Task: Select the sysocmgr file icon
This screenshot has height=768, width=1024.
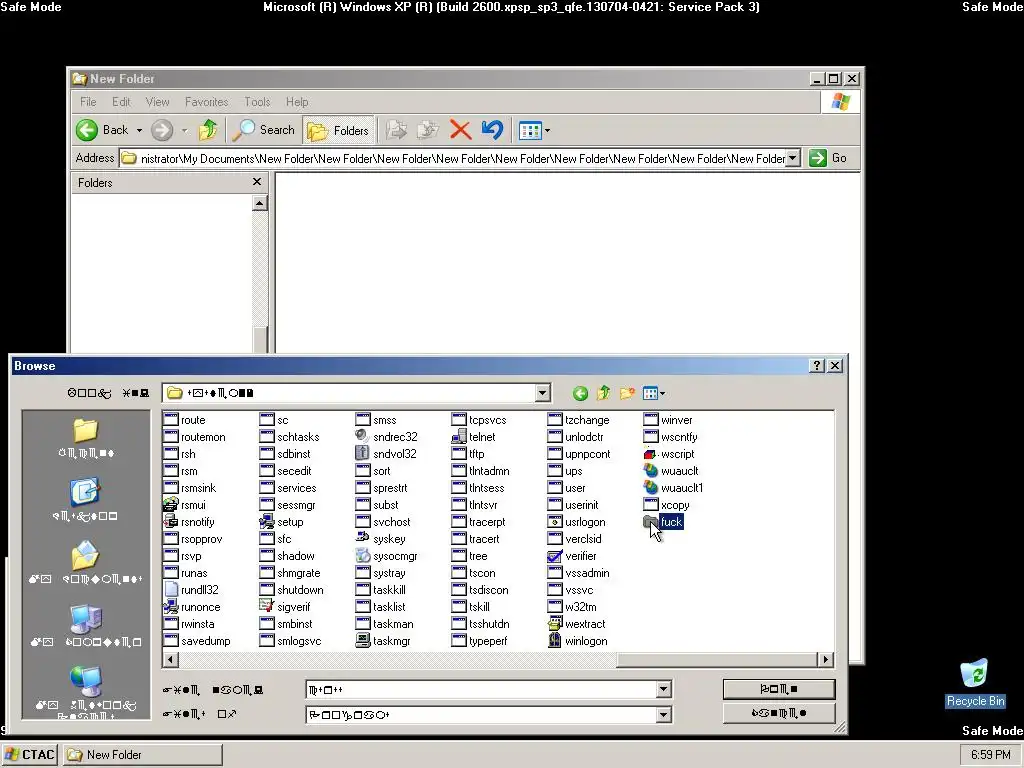Action: 363,555
